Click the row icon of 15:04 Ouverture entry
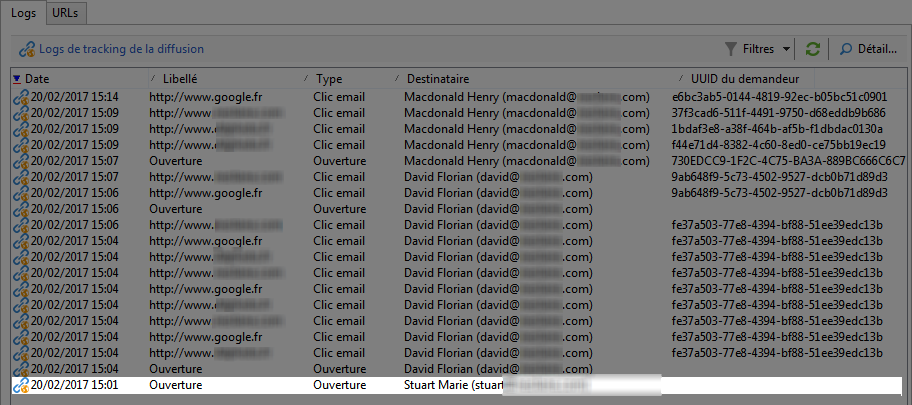Viewport: 912px width, 405px height. point(21,369)
